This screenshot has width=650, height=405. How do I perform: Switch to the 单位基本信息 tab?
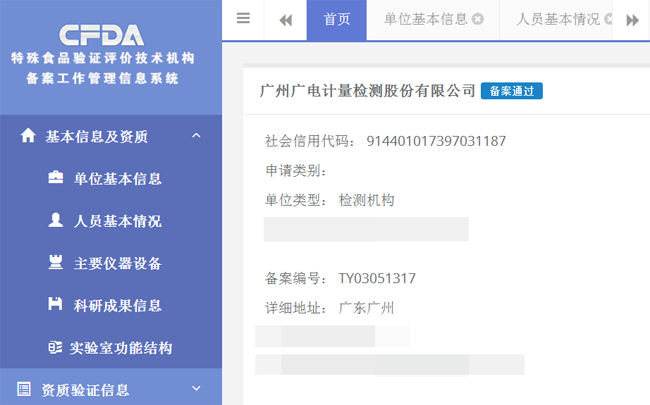[426, 19]
